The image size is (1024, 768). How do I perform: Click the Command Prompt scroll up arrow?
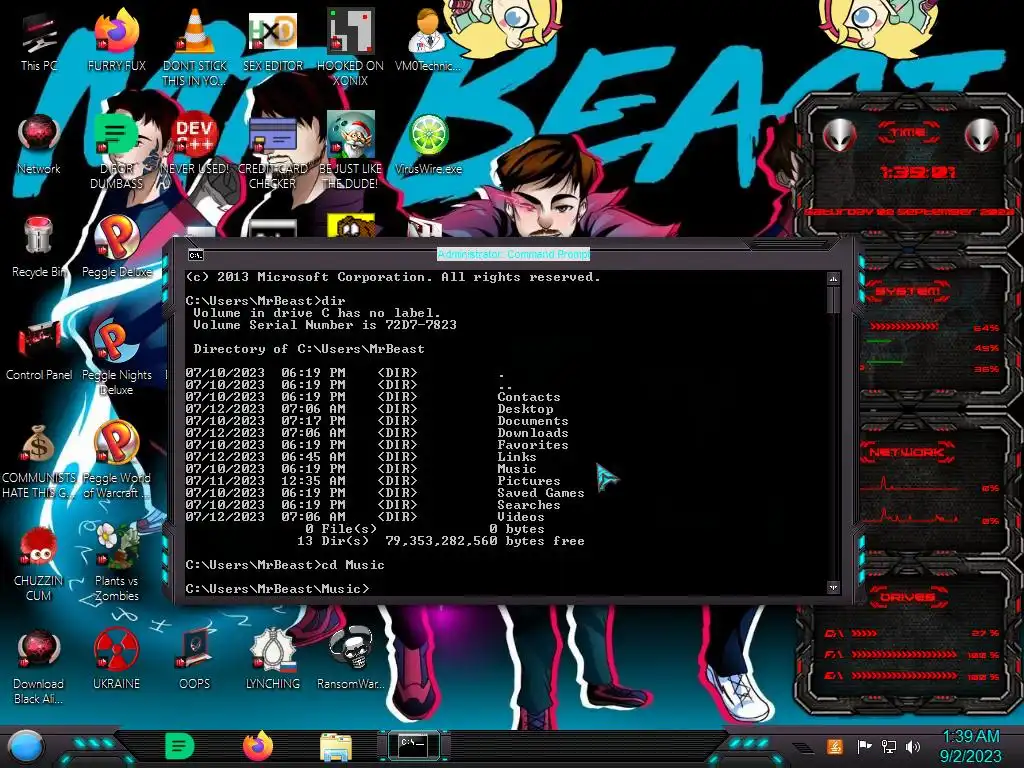click(833, 279)
